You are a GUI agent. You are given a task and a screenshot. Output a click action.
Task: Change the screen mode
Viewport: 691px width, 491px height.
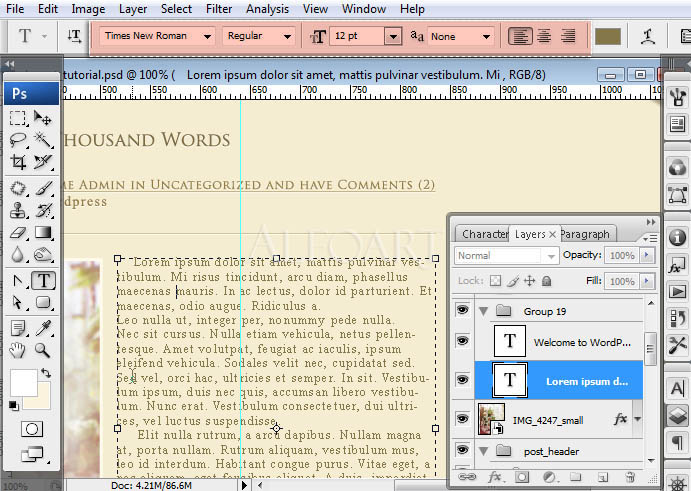(x=33, y=454)
